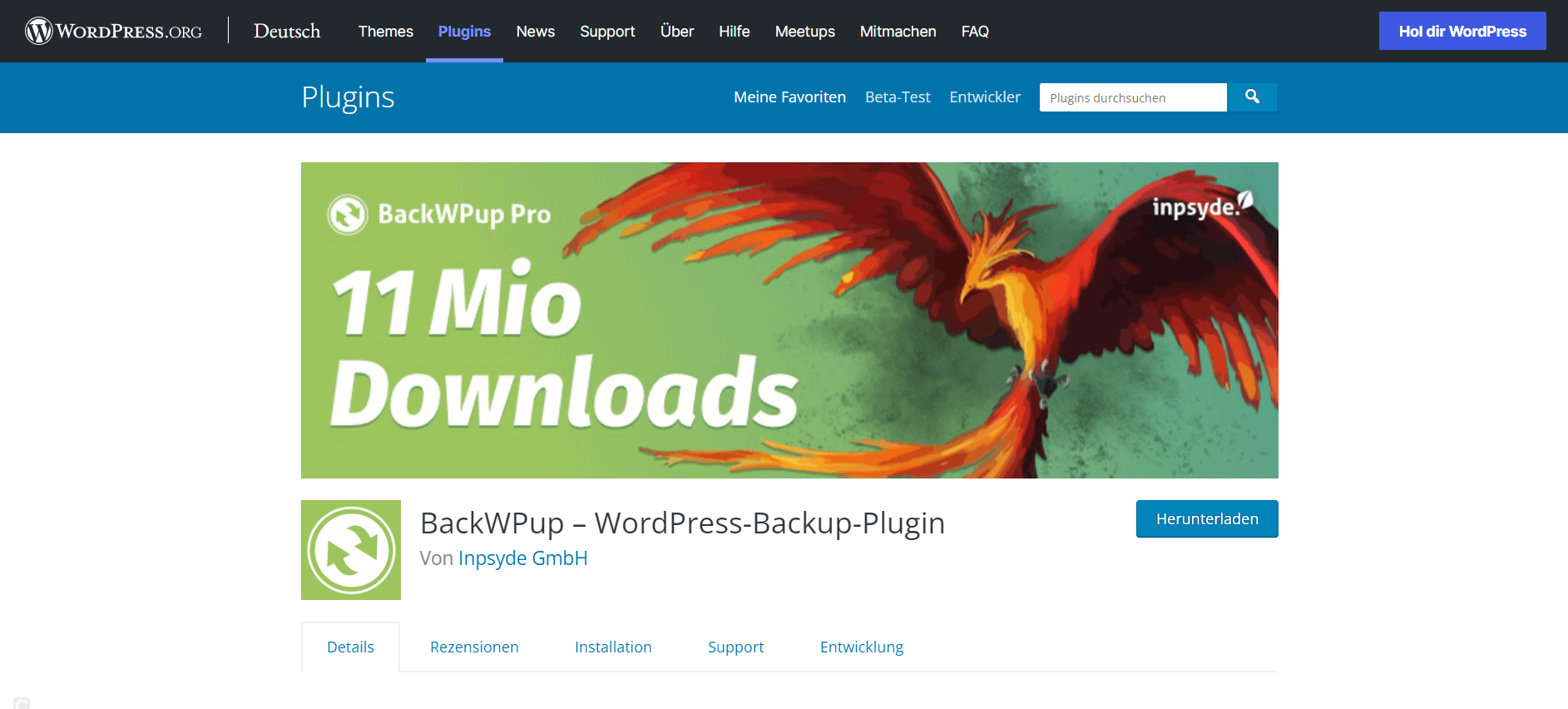
Task: Open the FAQ menu item
Action: point(975,32)
